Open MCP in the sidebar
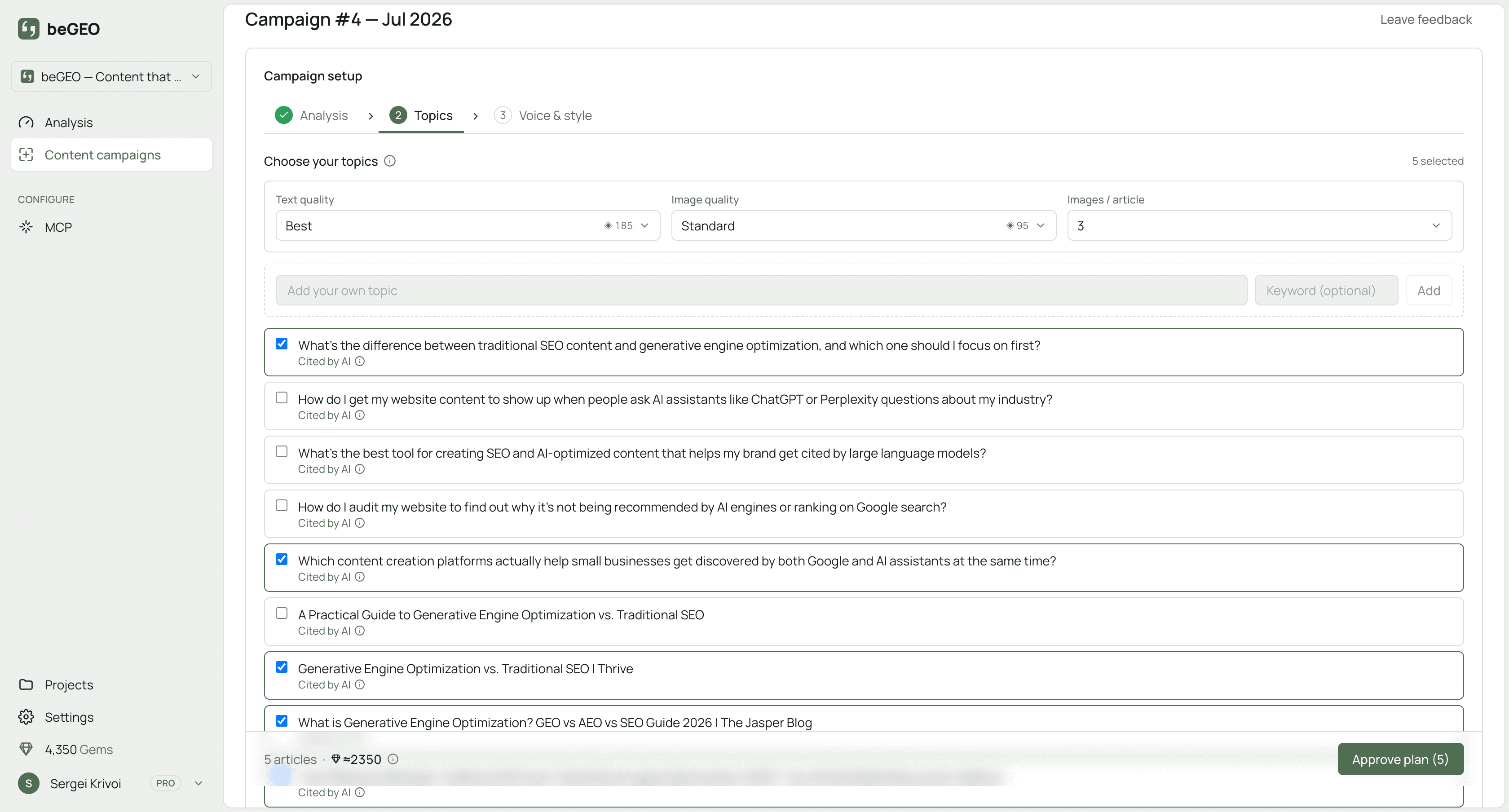 111,227
